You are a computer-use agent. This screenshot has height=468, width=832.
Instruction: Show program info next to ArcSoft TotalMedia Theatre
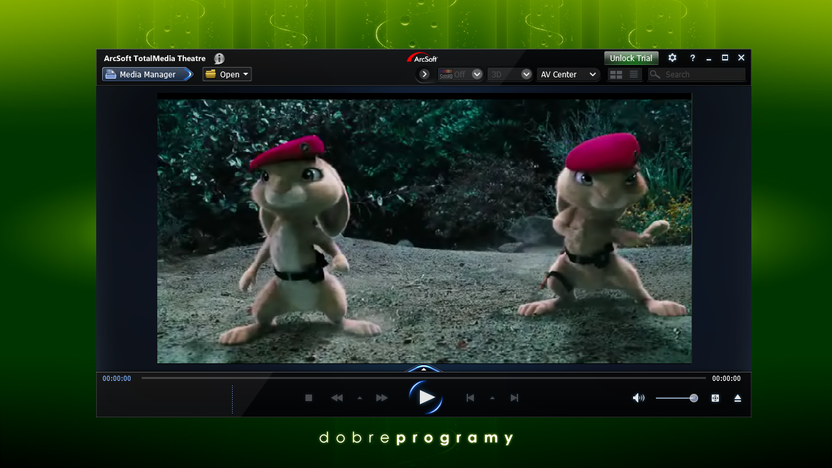(x=219, y=58)
